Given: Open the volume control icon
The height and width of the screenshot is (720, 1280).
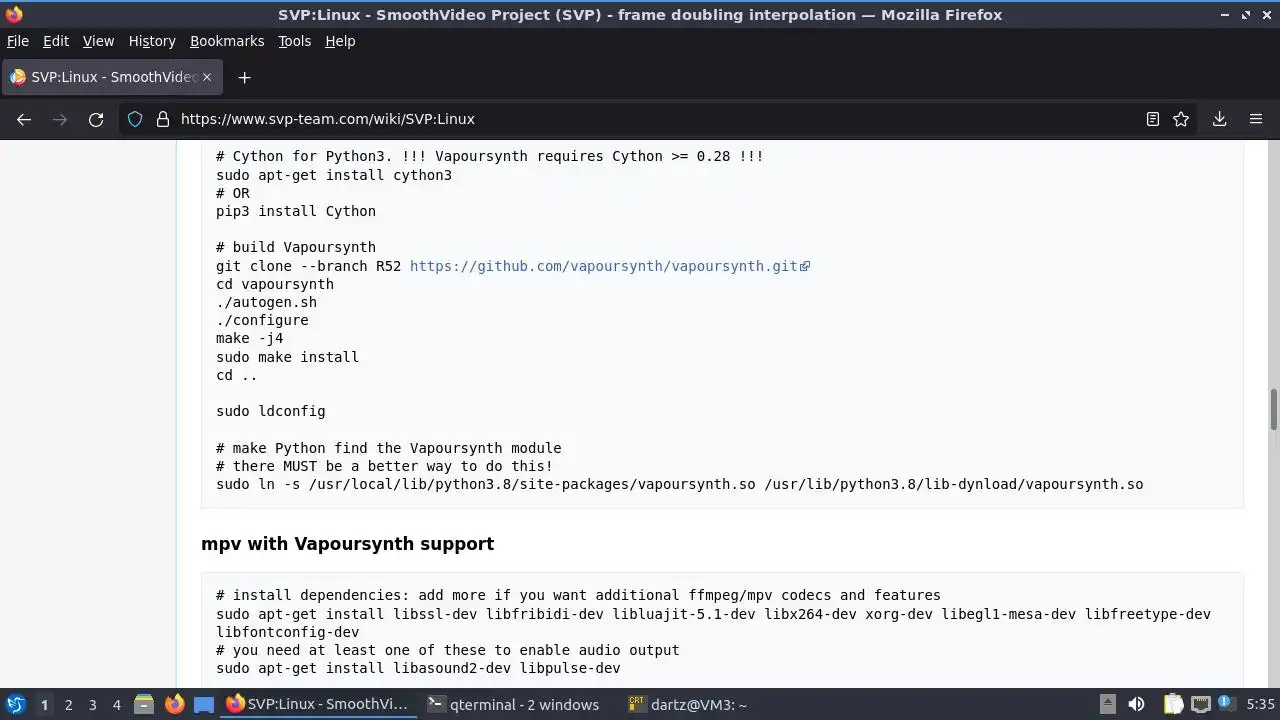Looking at the screenshot, I should click(x=1136, y=705).
